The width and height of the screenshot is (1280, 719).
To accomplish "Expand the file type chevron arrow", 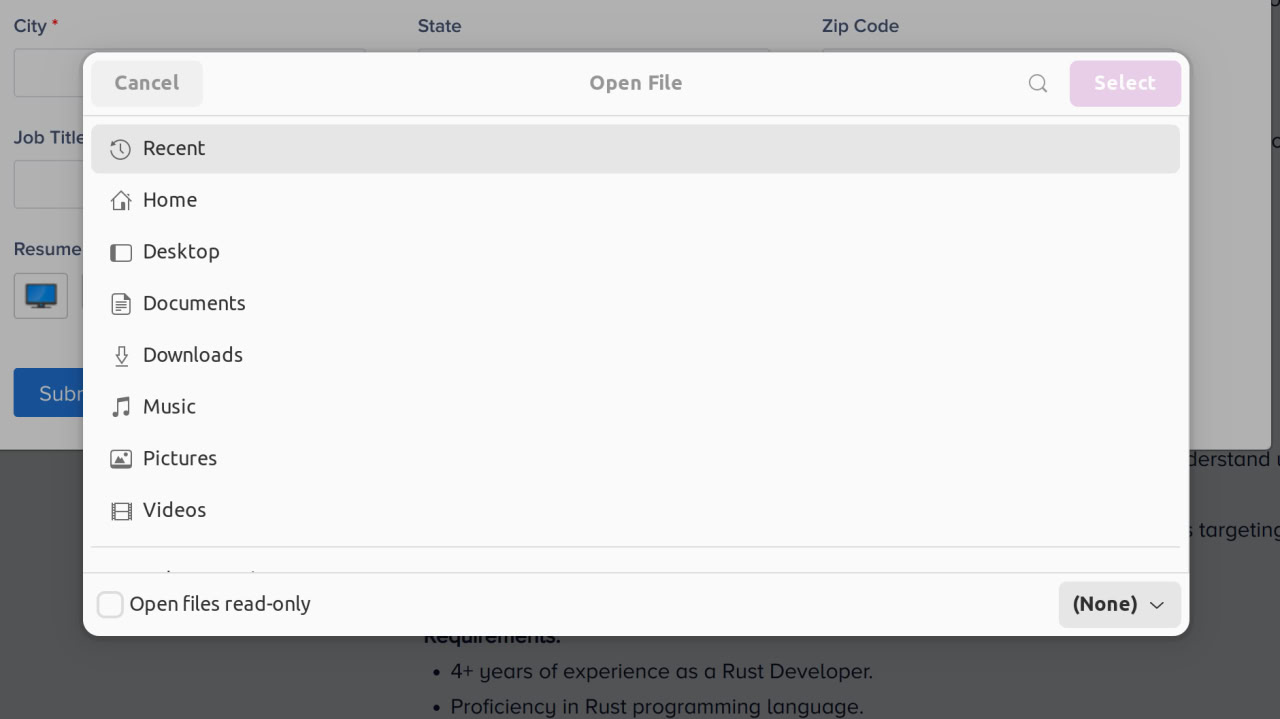I will click(x=1157, y=605).
